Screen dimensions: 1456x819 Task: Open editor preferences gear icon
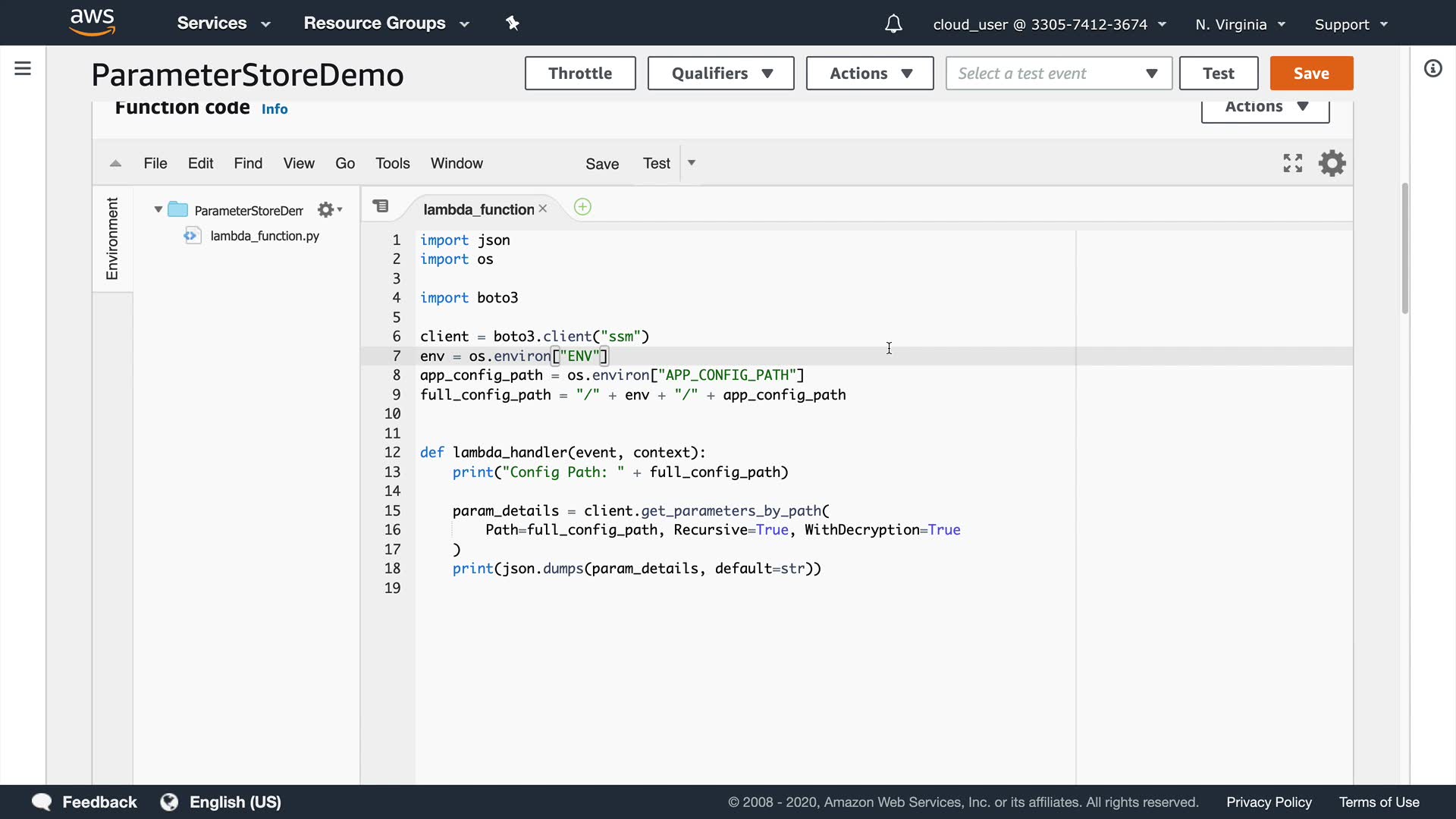(1332, 163)
